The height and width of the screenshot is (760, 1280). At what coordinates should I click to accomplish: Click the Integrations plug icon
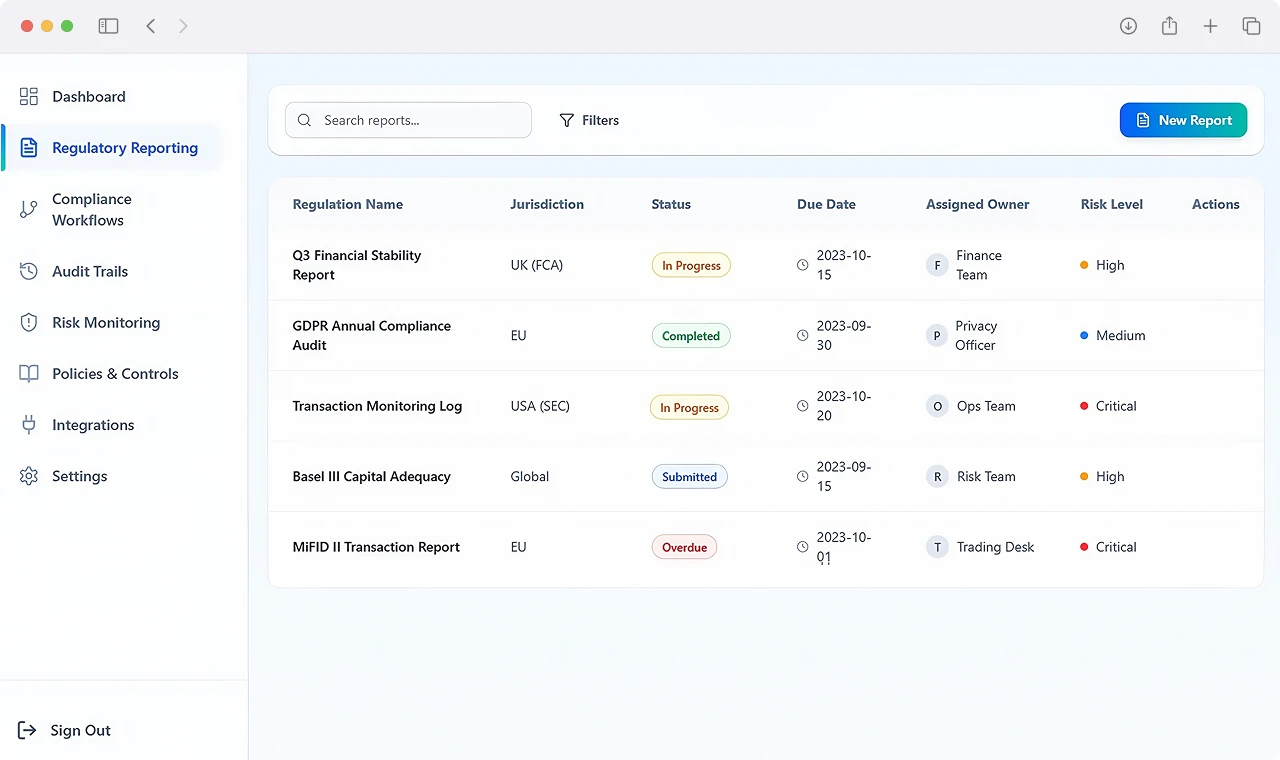click(29, 425)
